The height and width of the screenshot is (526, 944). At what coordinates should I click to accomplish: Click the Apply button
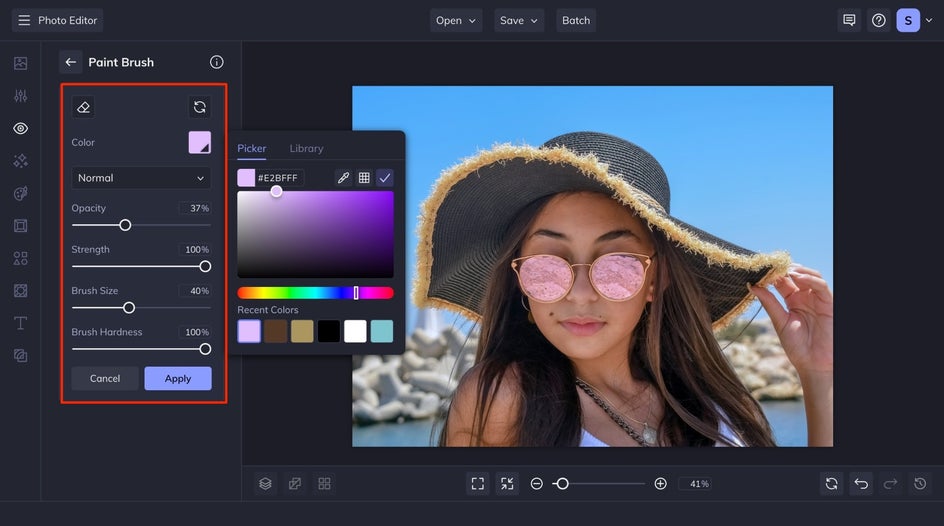tap(178, 379)
